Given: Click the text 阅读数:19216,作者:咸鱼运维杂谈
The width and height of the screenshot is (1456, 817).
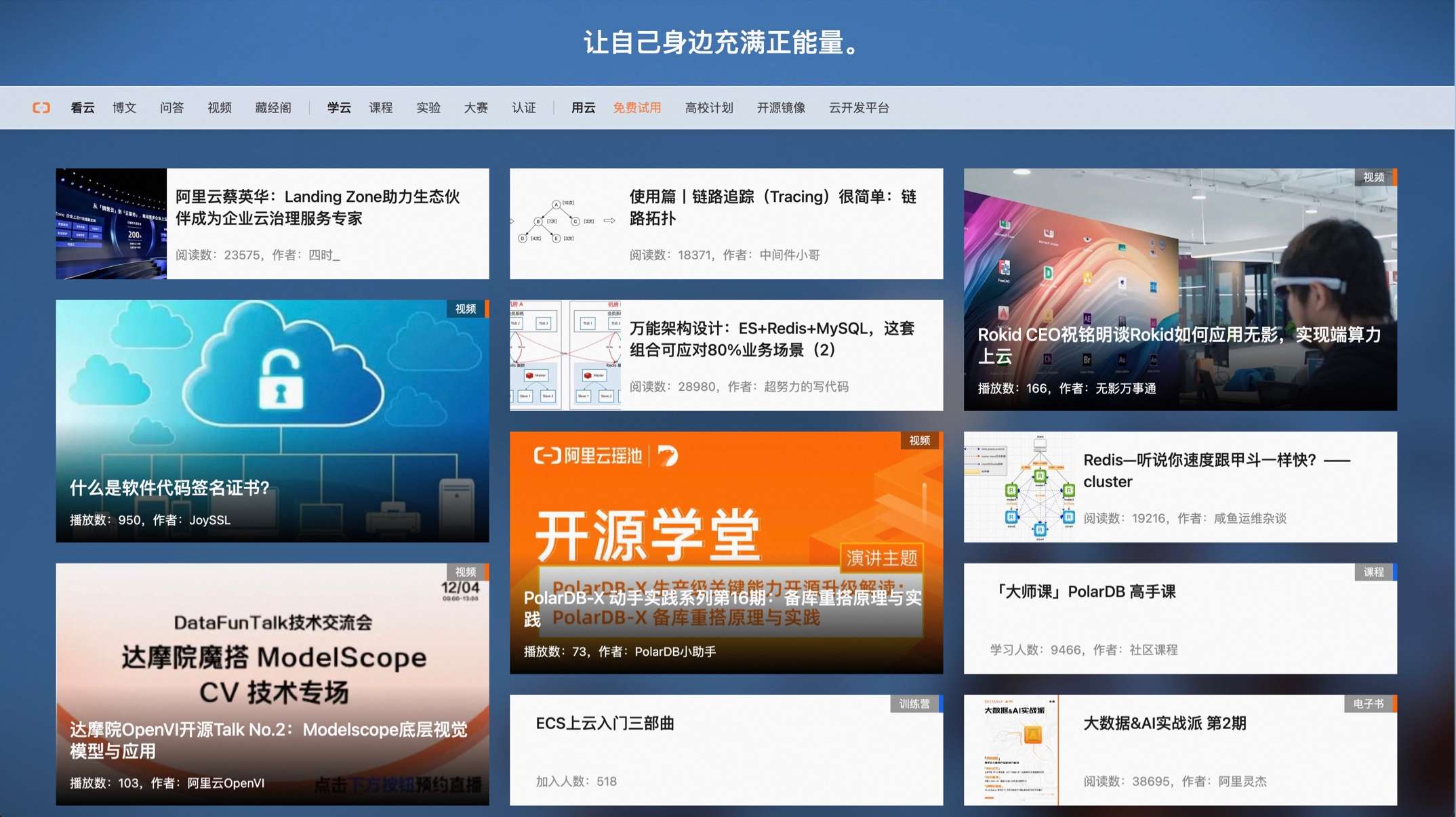Looking at the screenshot, I should click(x=1185, y=518).
